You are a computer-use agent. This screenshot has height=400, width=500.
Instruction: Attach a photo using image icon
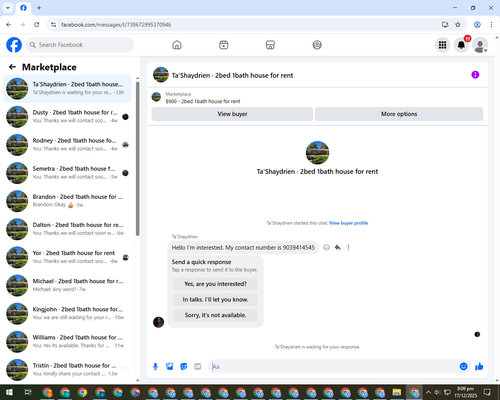(x=170, y=367)
